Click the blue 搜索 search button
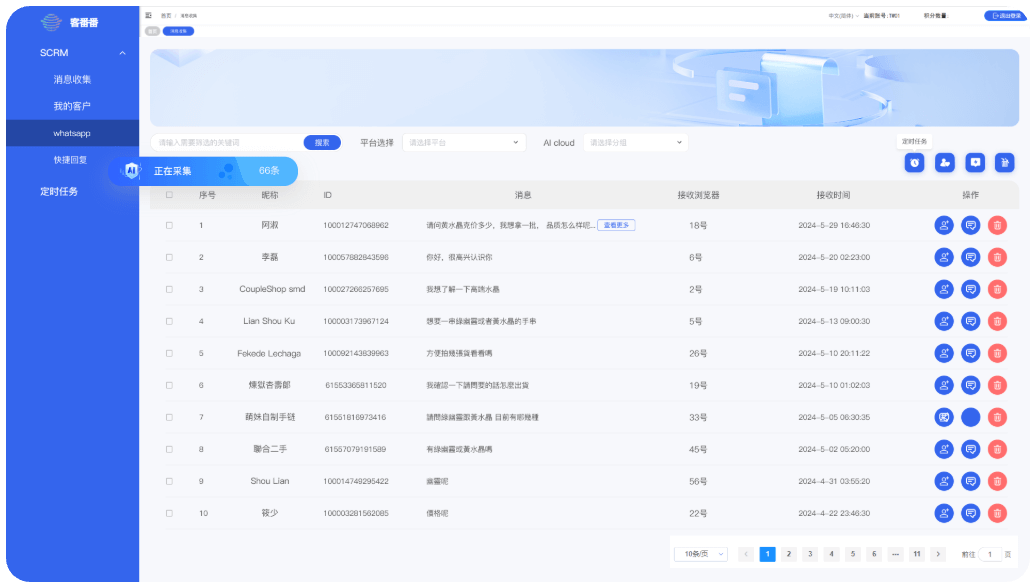Viewport: 1036px width, 588px height. click(x=322, y=143)
